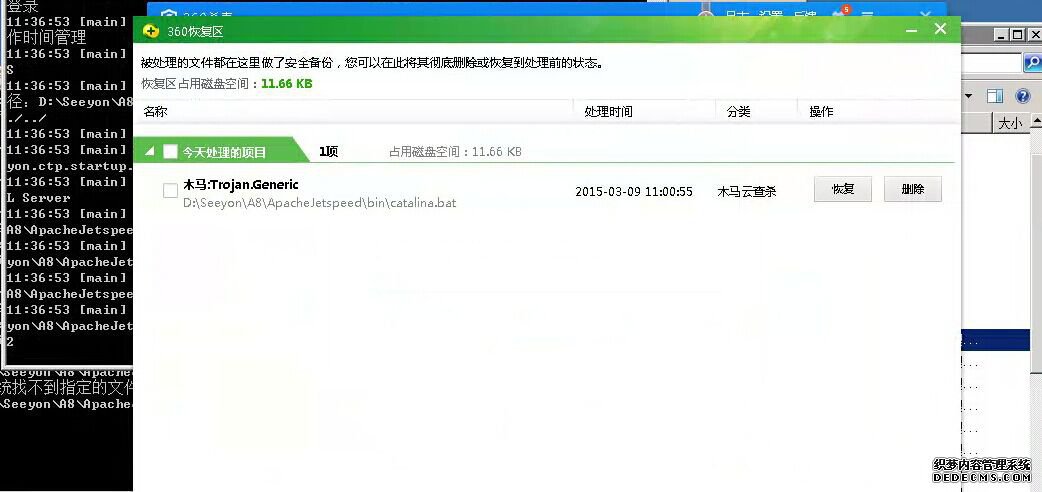Click the Explorer search input field

point(992,63)
